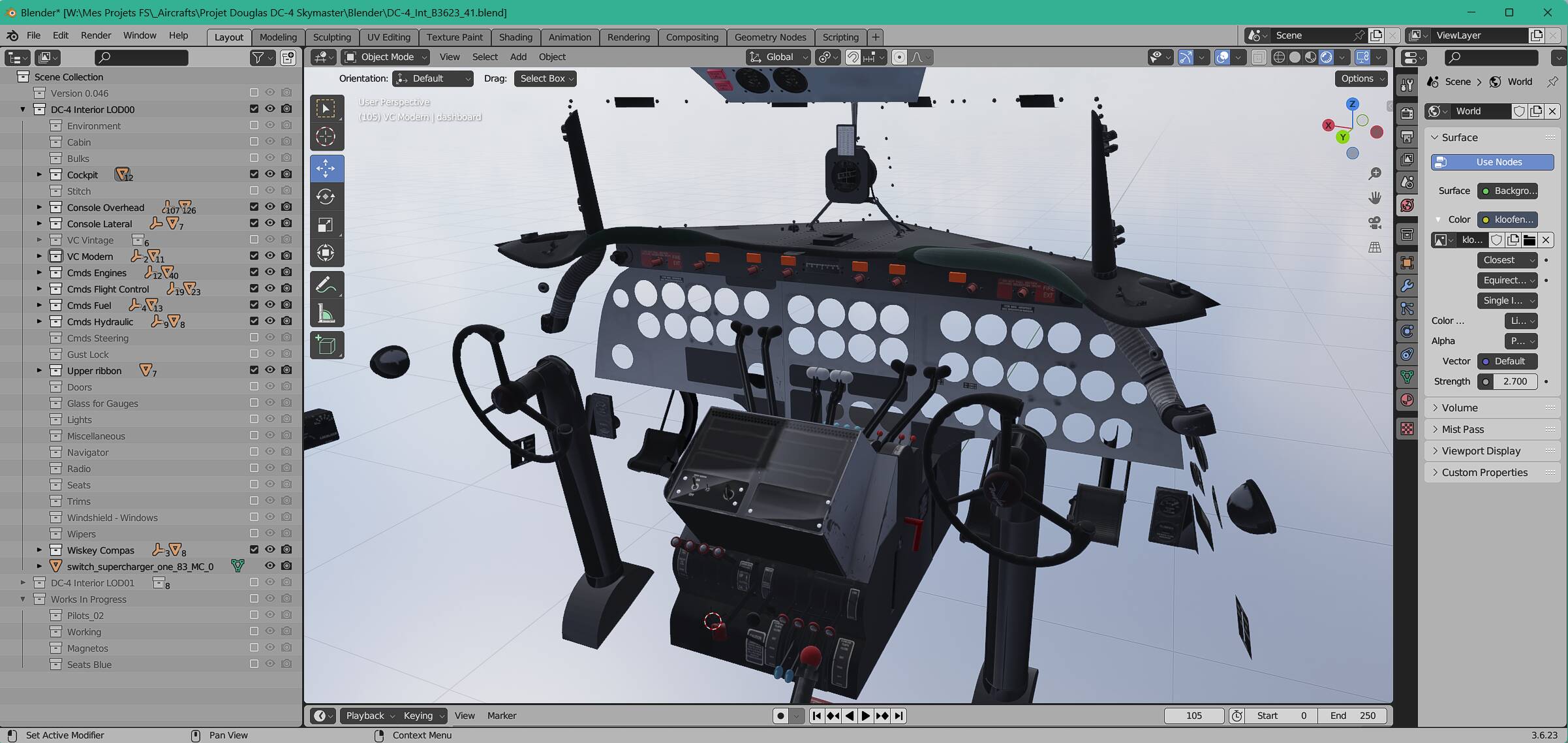
Task: Expand the Volume panel
Action: 1459,407
